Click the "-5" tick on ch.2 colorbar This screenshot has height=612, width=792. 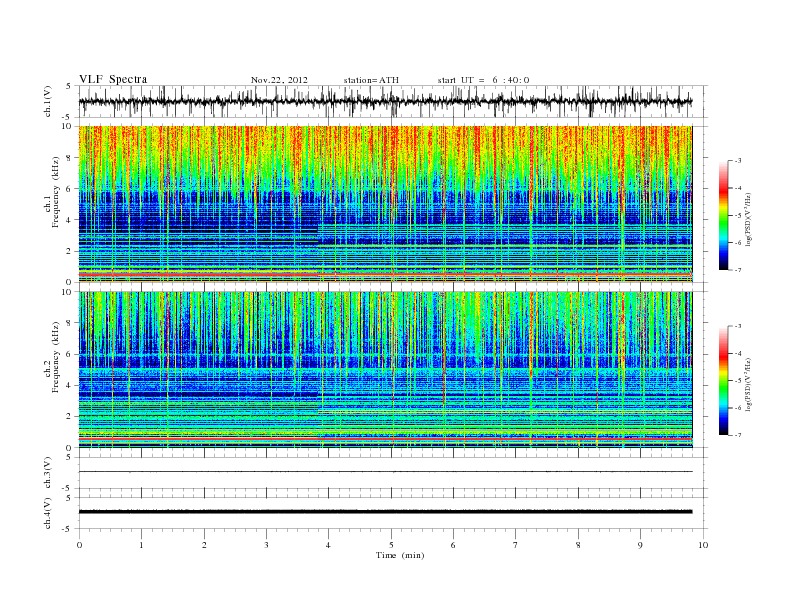pyautogui.click(x=738, y=380)
